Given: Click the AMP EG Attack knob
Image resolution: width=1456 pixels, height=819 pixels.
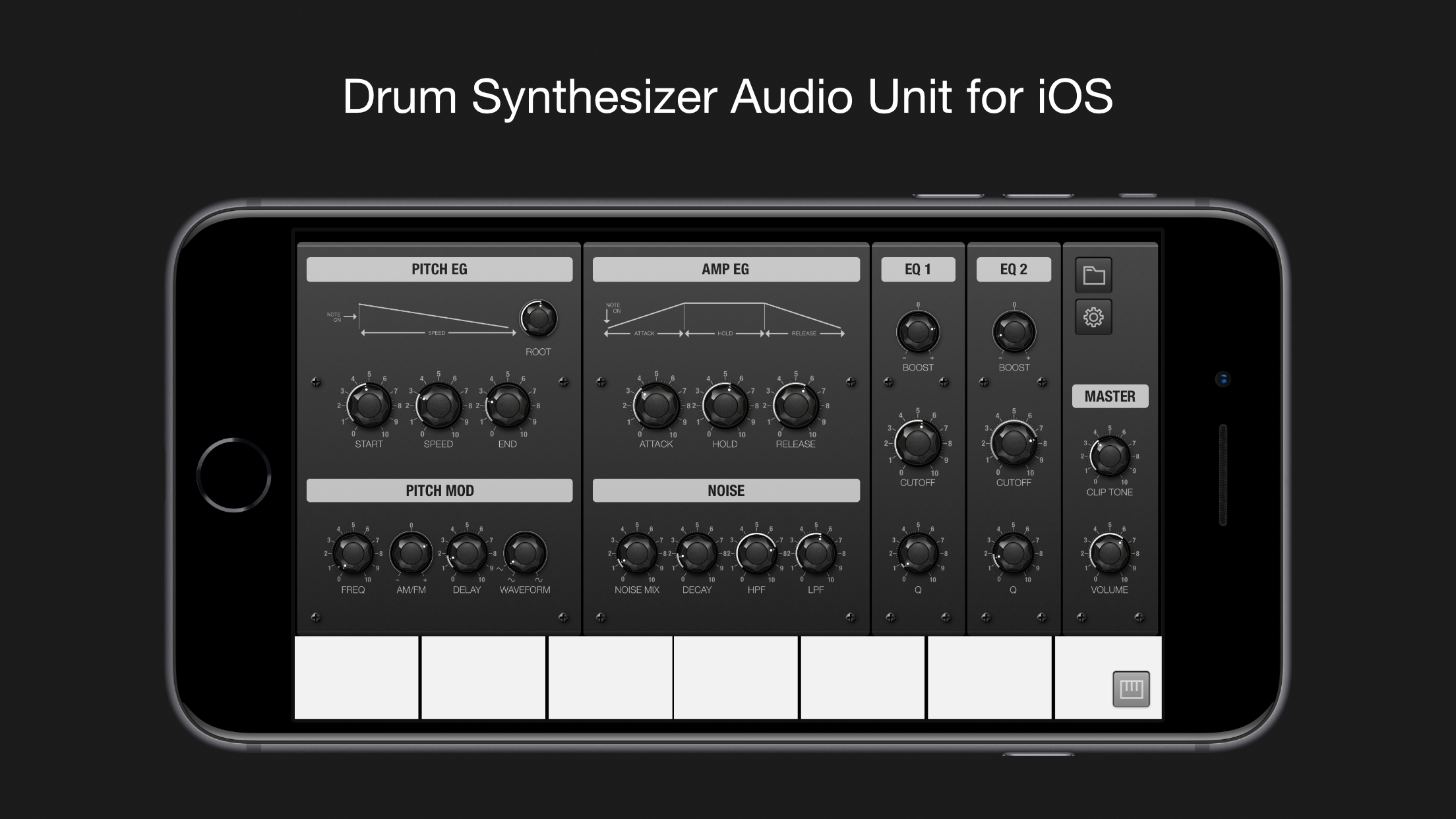Looking at the screenshot, I should [655, 406].
